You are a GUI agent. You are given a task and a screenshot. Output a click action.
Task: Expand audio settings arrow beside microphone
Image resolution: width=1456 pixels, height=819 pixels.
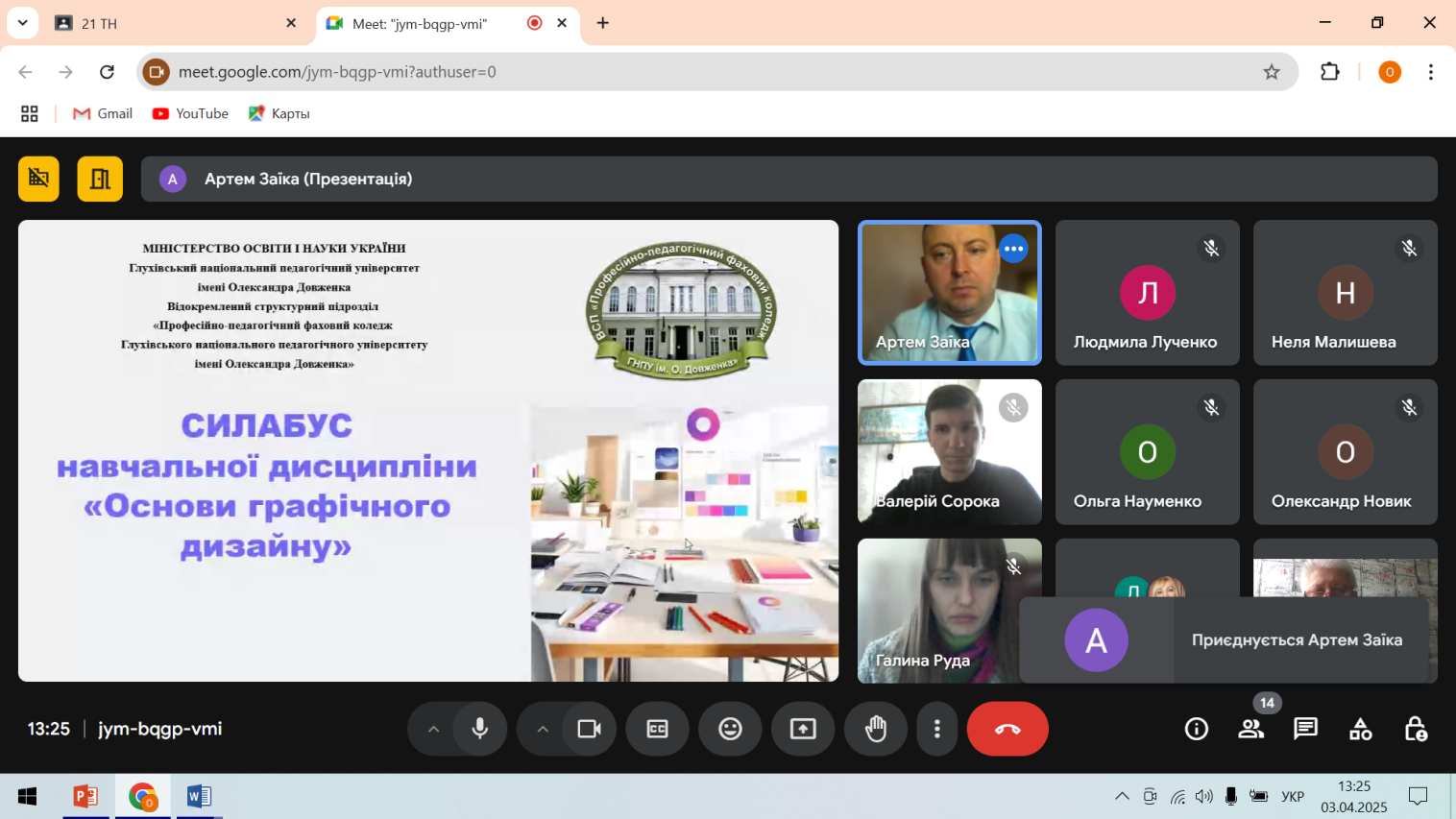point(433,729)
